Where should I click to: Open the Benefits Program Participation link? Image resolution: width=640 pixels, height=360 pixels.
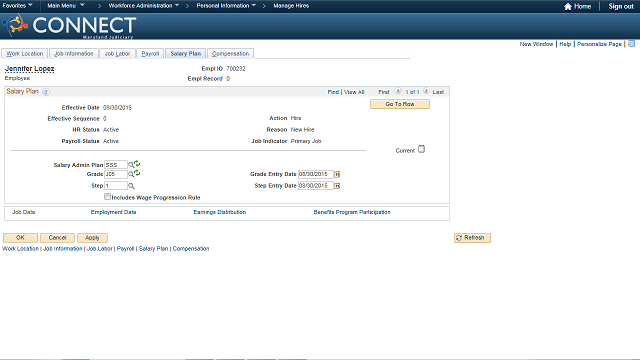click(x=352, y=212)
